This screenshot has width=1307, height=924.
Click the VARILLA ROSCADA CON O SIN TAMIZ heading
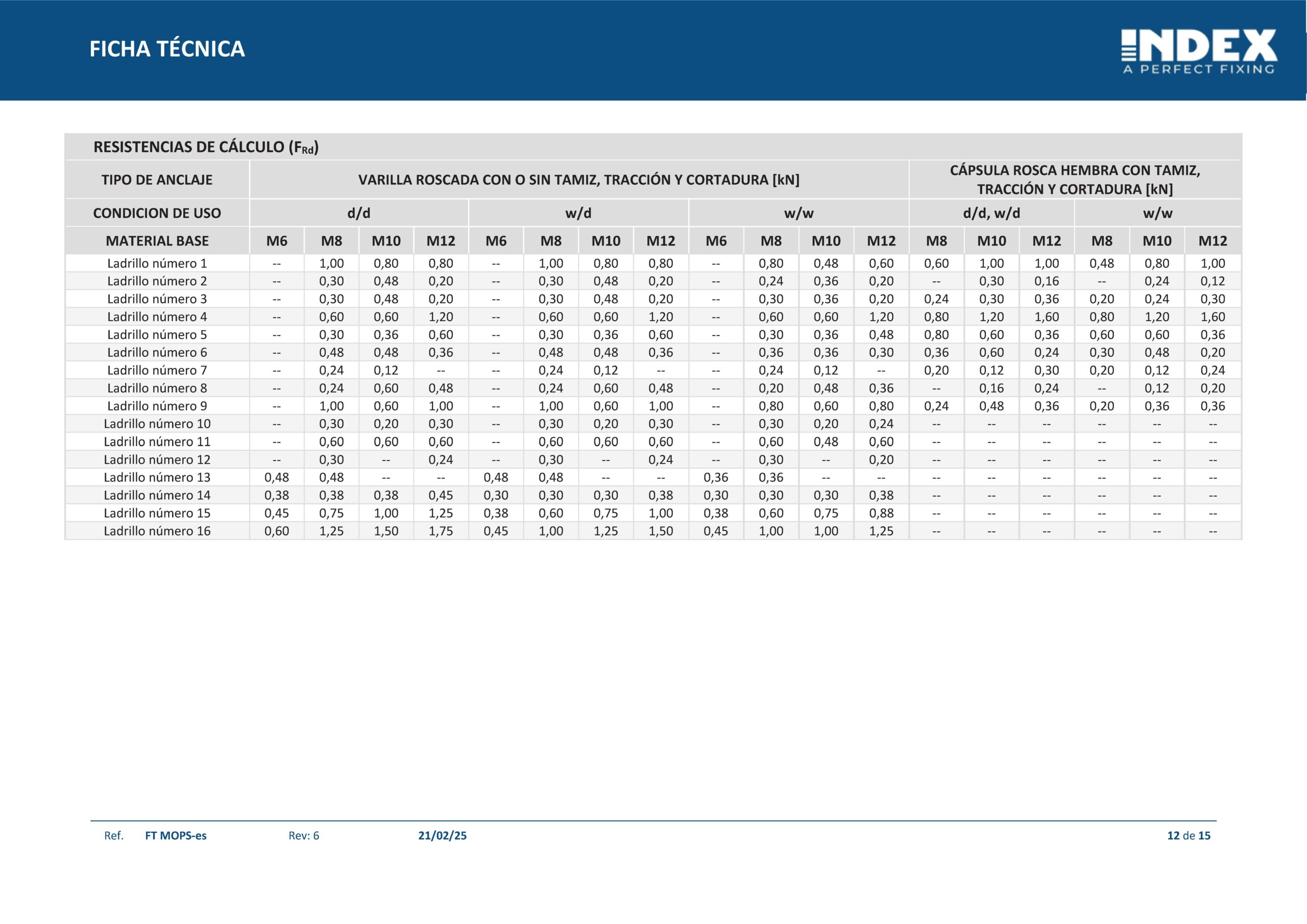click(579, 180)
